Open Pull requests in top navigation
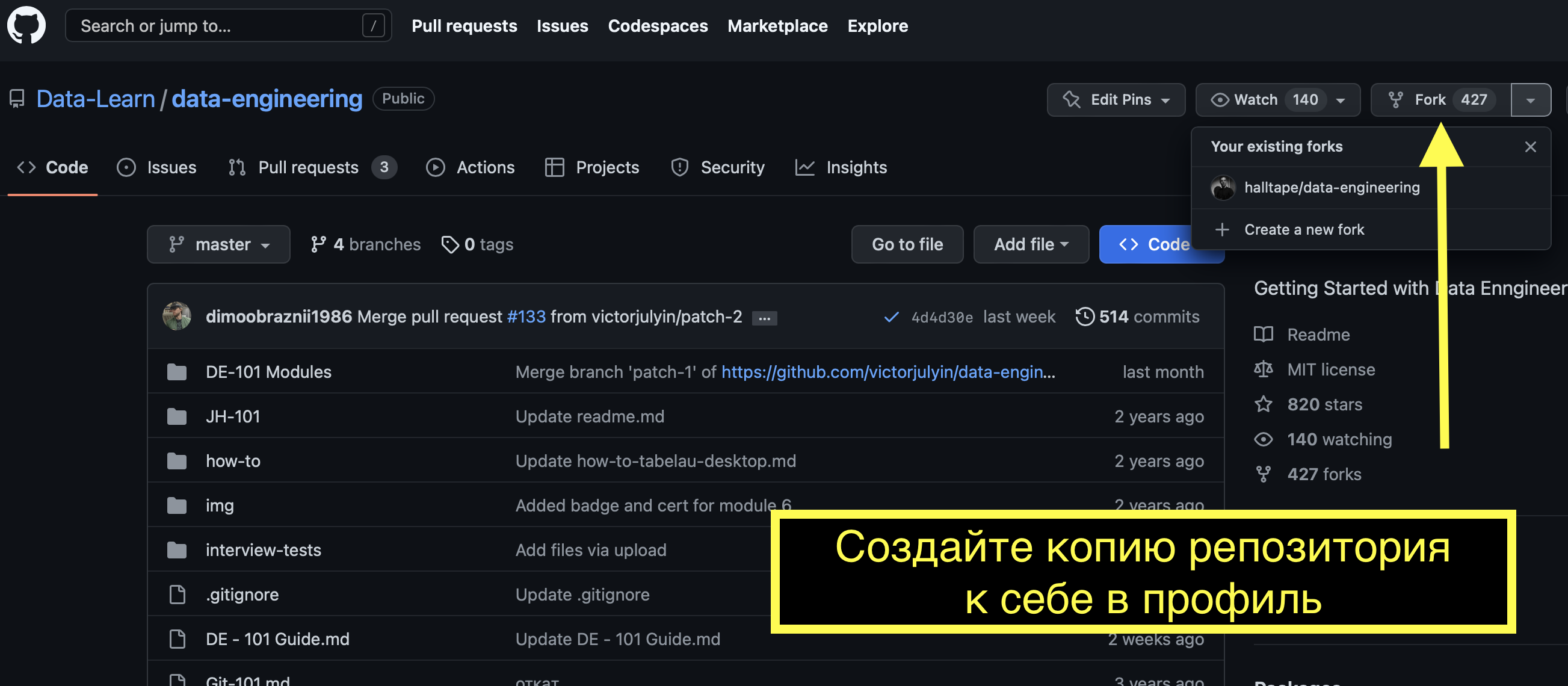Image resolution: width=1568 pixels, height=686 pixels. (464, 25)
